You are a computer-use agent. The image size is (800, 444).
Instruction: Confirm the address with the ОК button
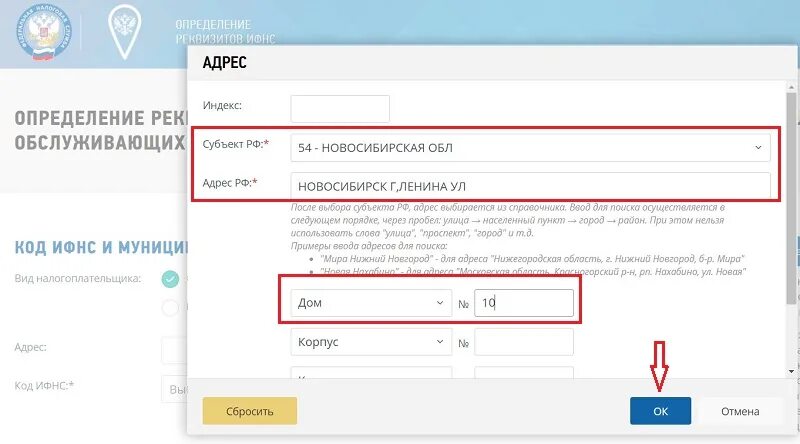(x=660, y=411)
